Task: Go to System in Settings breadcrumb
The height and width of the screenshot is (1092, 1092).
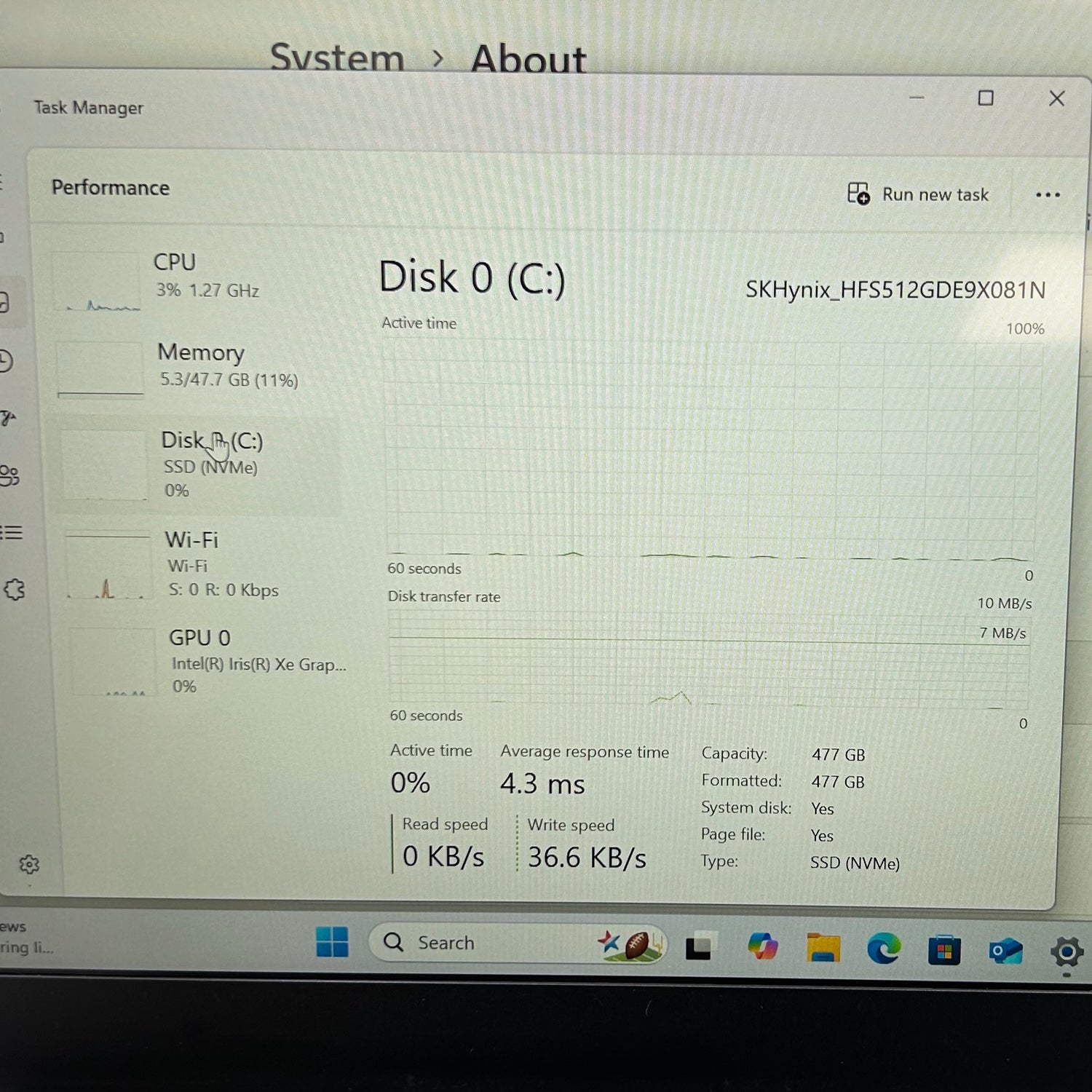Action: tap(337, 58)
